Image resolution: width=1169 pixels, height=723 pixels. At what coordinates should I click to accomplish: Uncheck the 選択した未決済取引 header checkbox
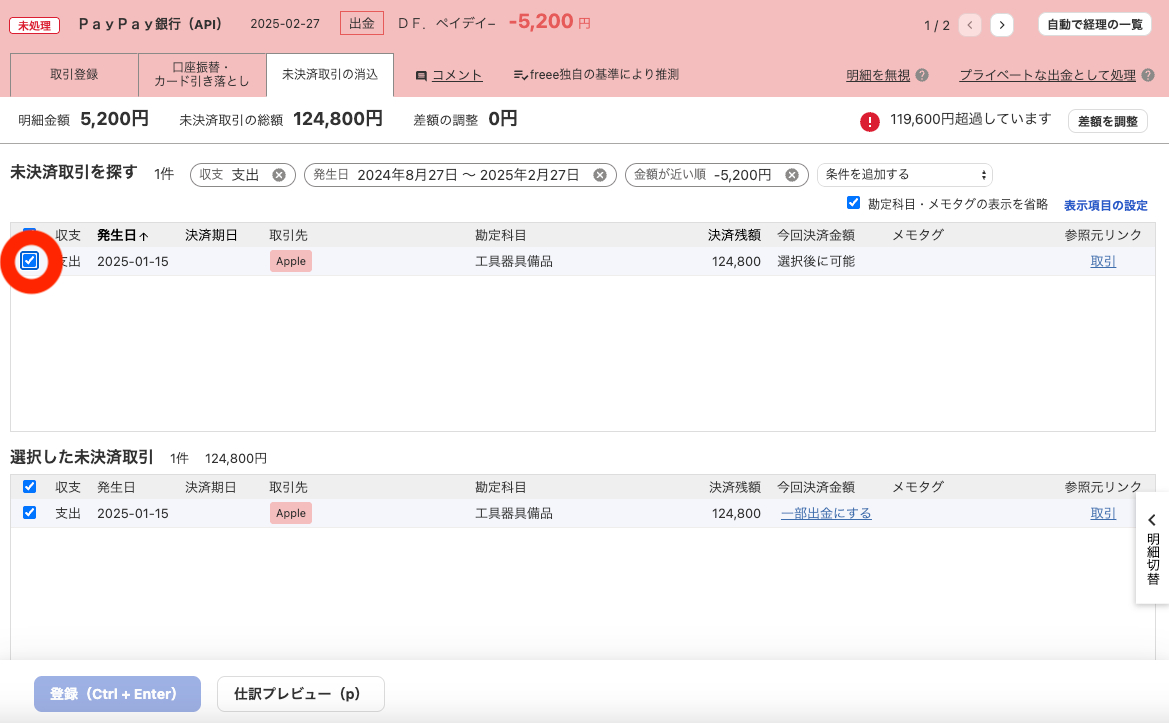click(28, 487)
